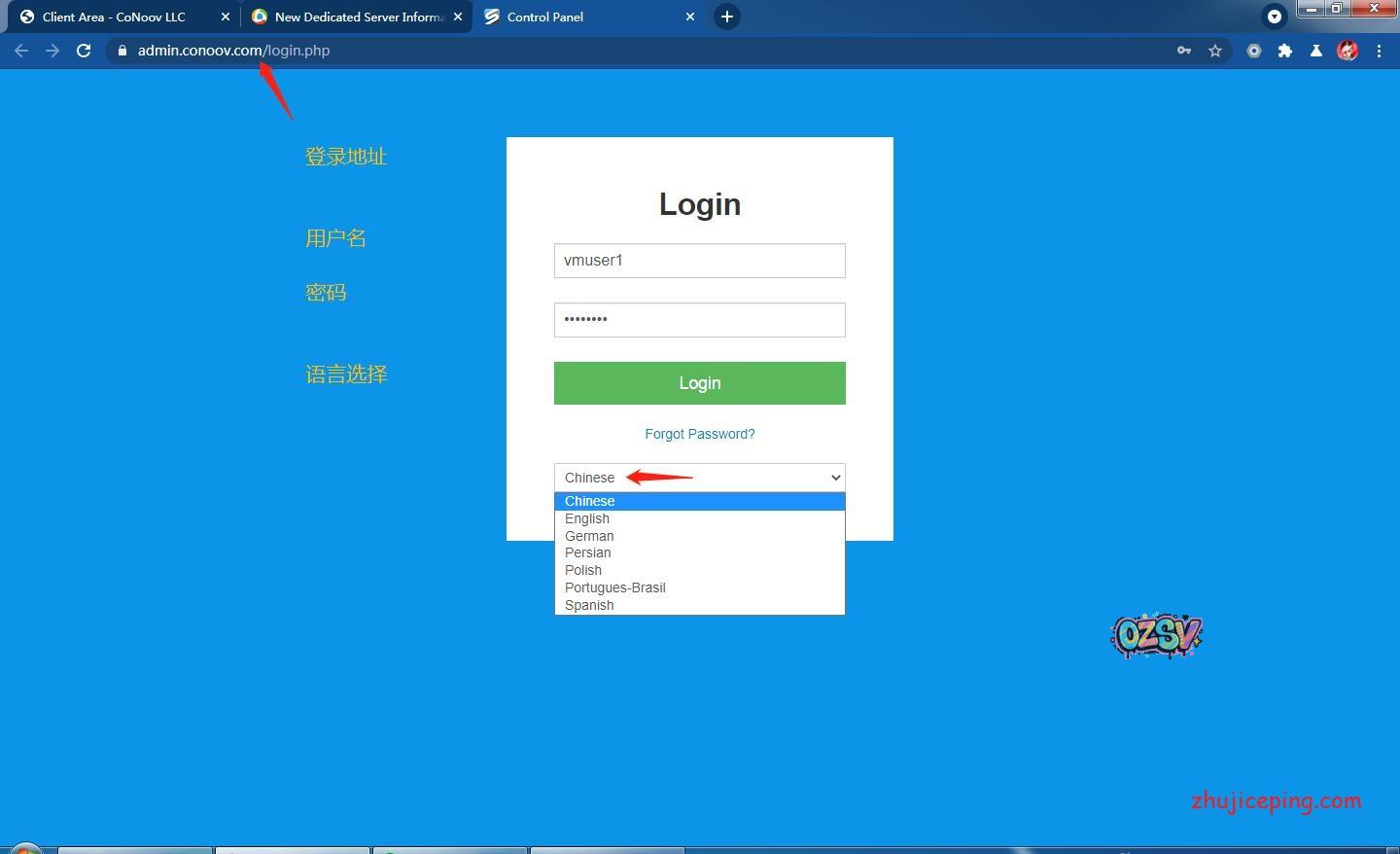Click the browser back arrow
The width and height of the screenshot is (1400, 854).
[21, 51]
